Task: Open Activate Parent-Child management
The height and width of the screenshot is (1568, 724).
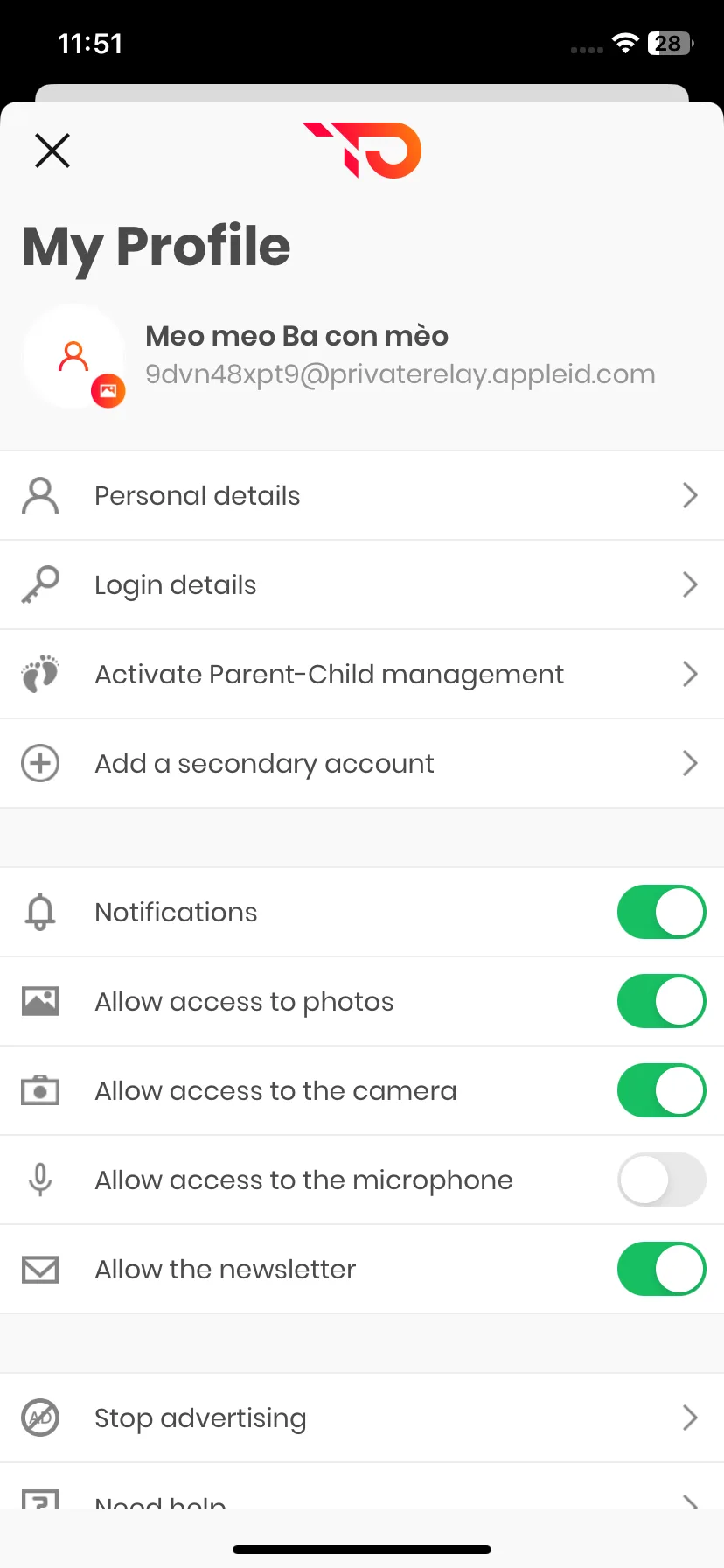Action: (362, 674)
